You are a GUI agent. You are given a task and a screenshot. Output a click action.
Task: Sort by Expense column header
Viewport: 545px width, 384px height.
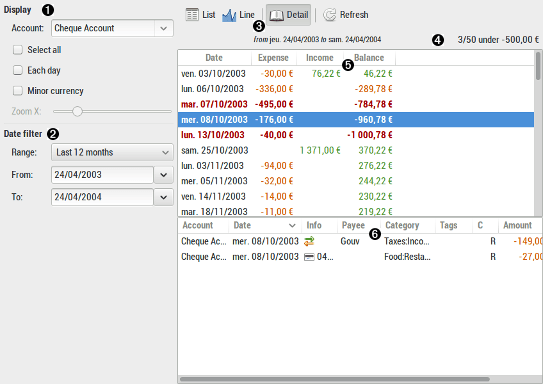point(273,58)
